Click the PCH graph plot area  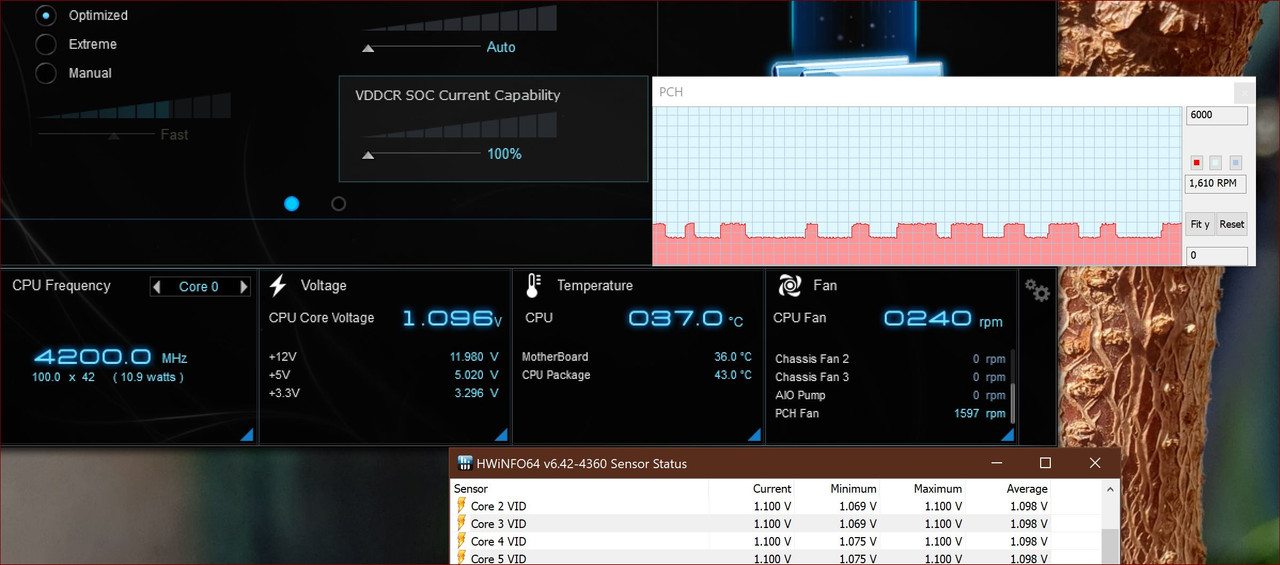click(x=916, y=185)
